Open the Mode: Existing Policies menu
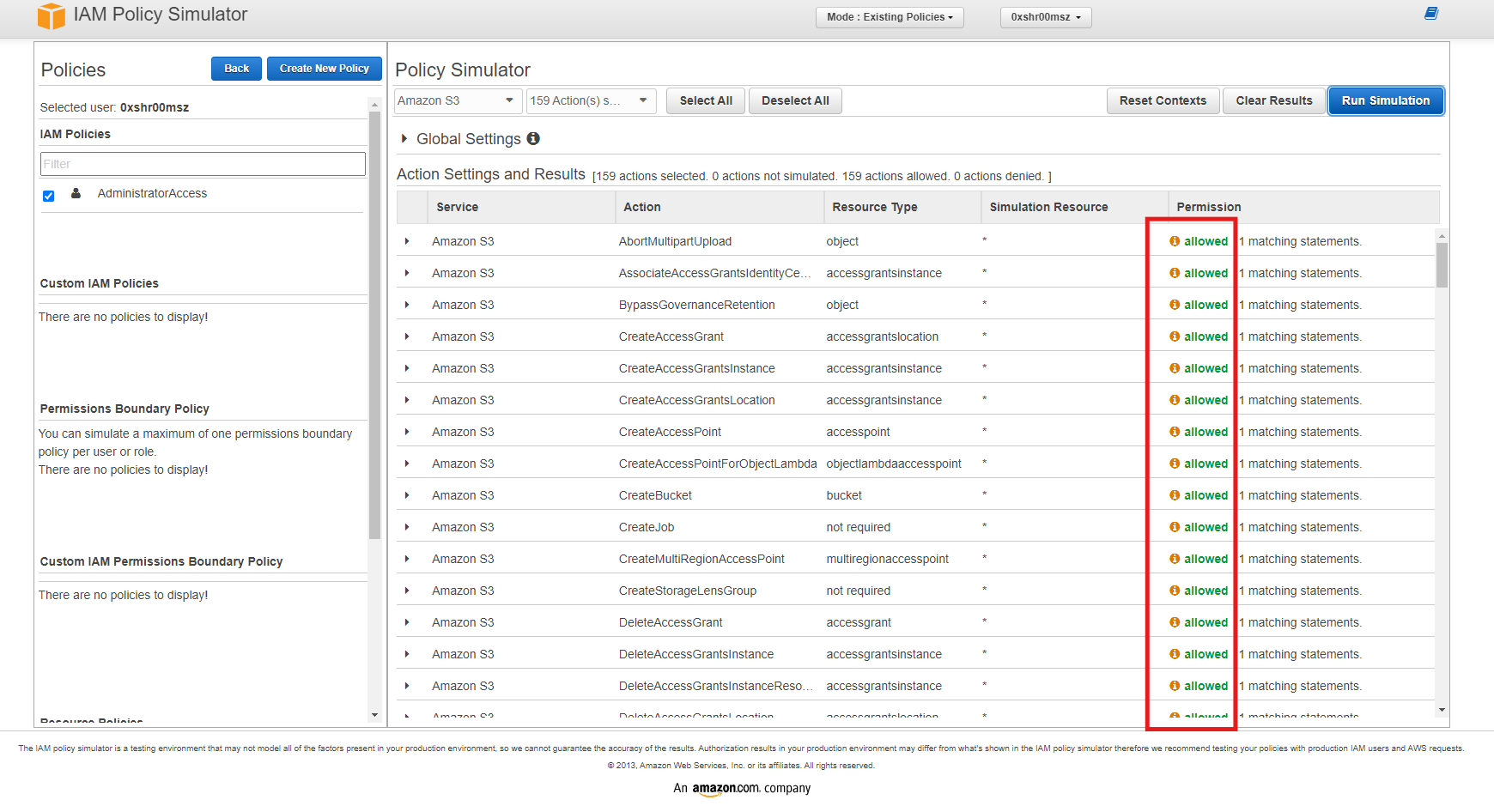This screenshot has width=1494, height=812. [889, 17]
